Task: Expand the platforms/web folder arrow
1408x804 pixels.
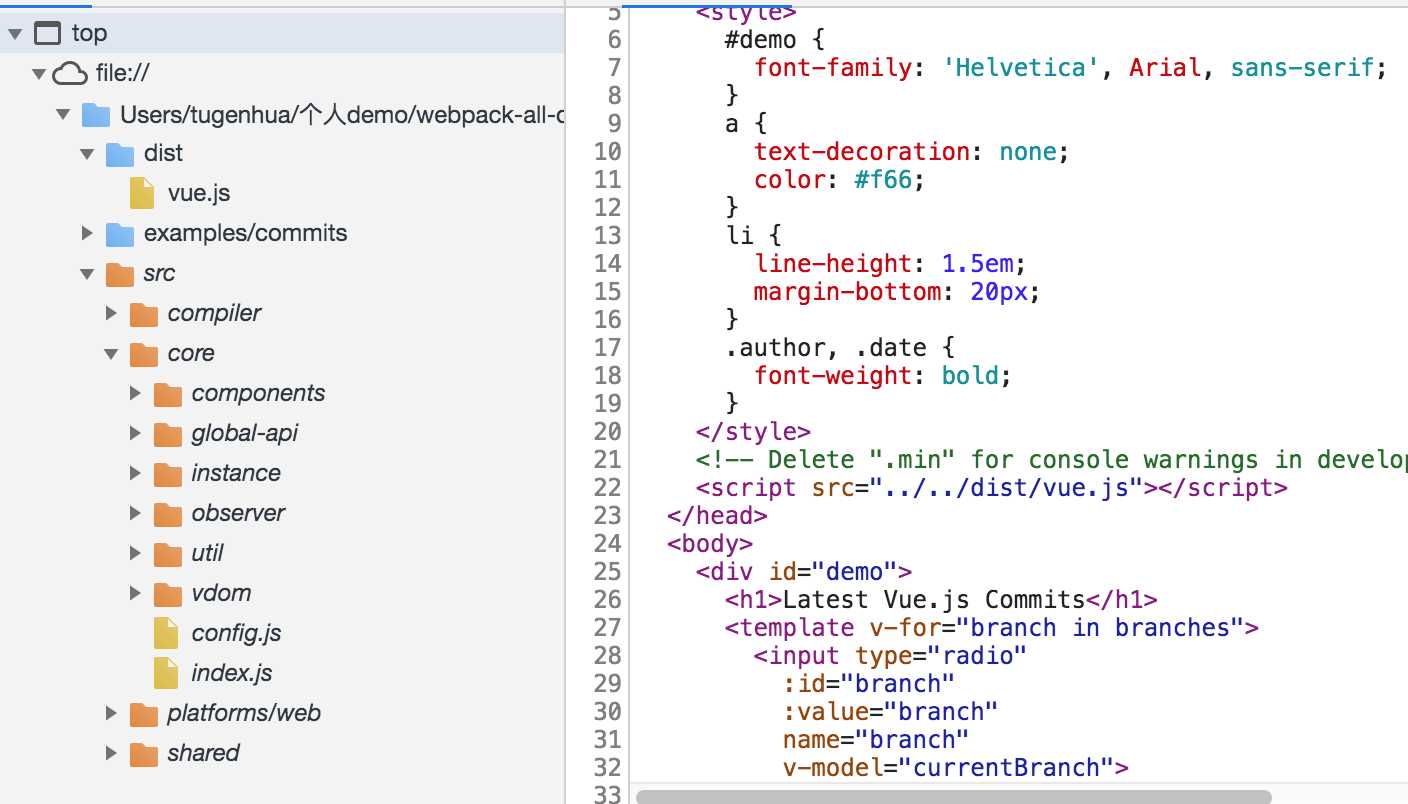Action: (x=112, y=713)
